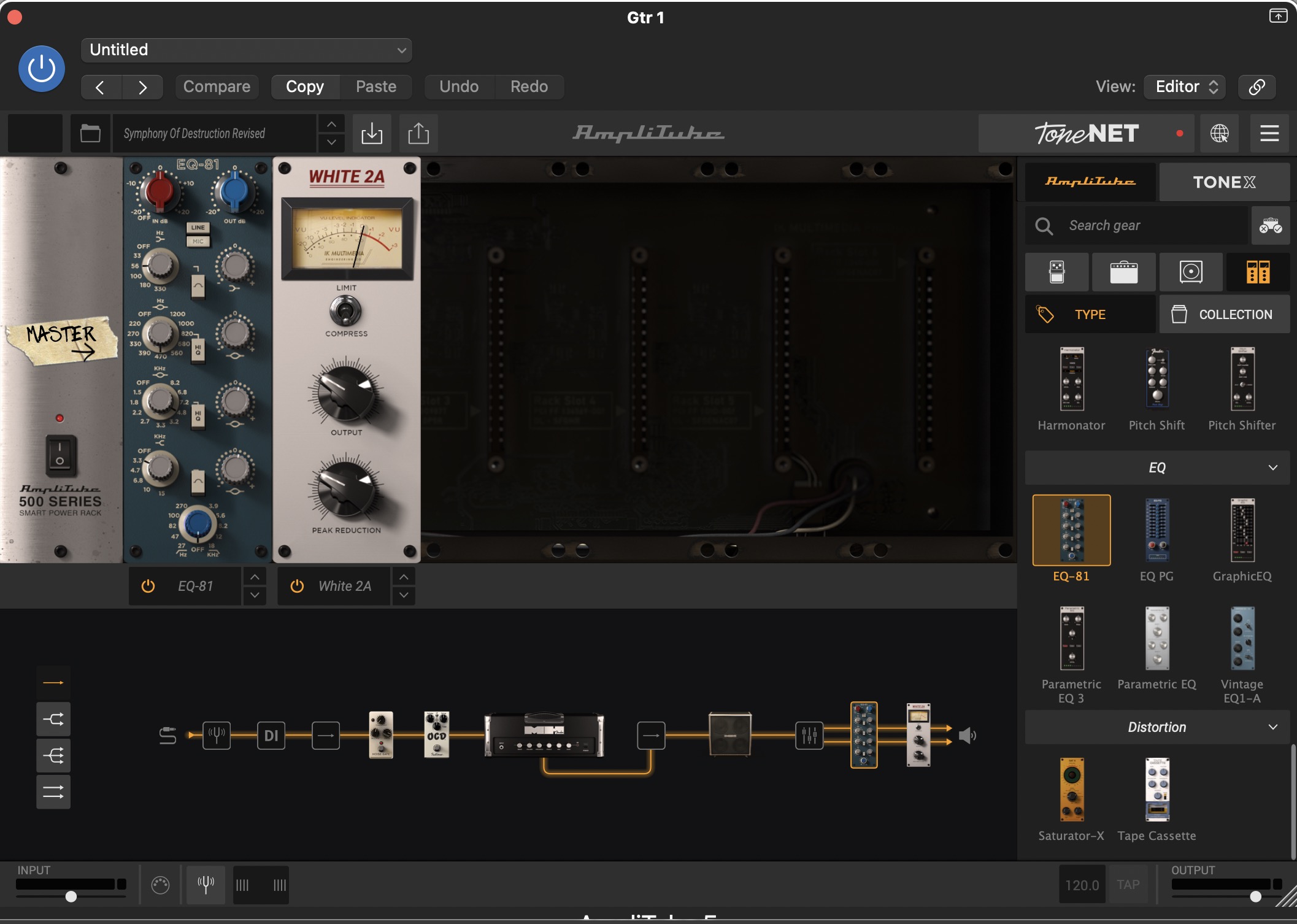
Task: Toggle the White 2A module power button
Action: 297,586
